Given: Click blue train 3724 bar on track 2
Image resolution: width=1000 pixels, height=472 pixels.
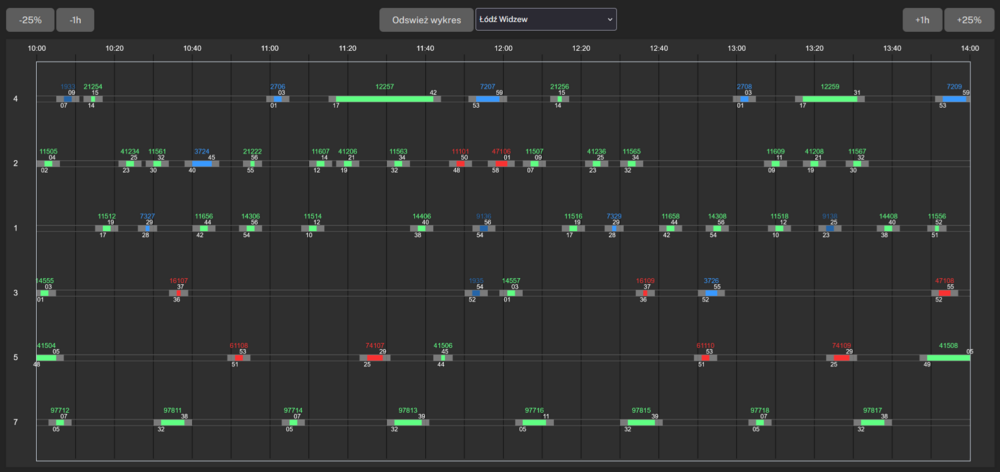Looking at the screenshot, I should (202, 163).
